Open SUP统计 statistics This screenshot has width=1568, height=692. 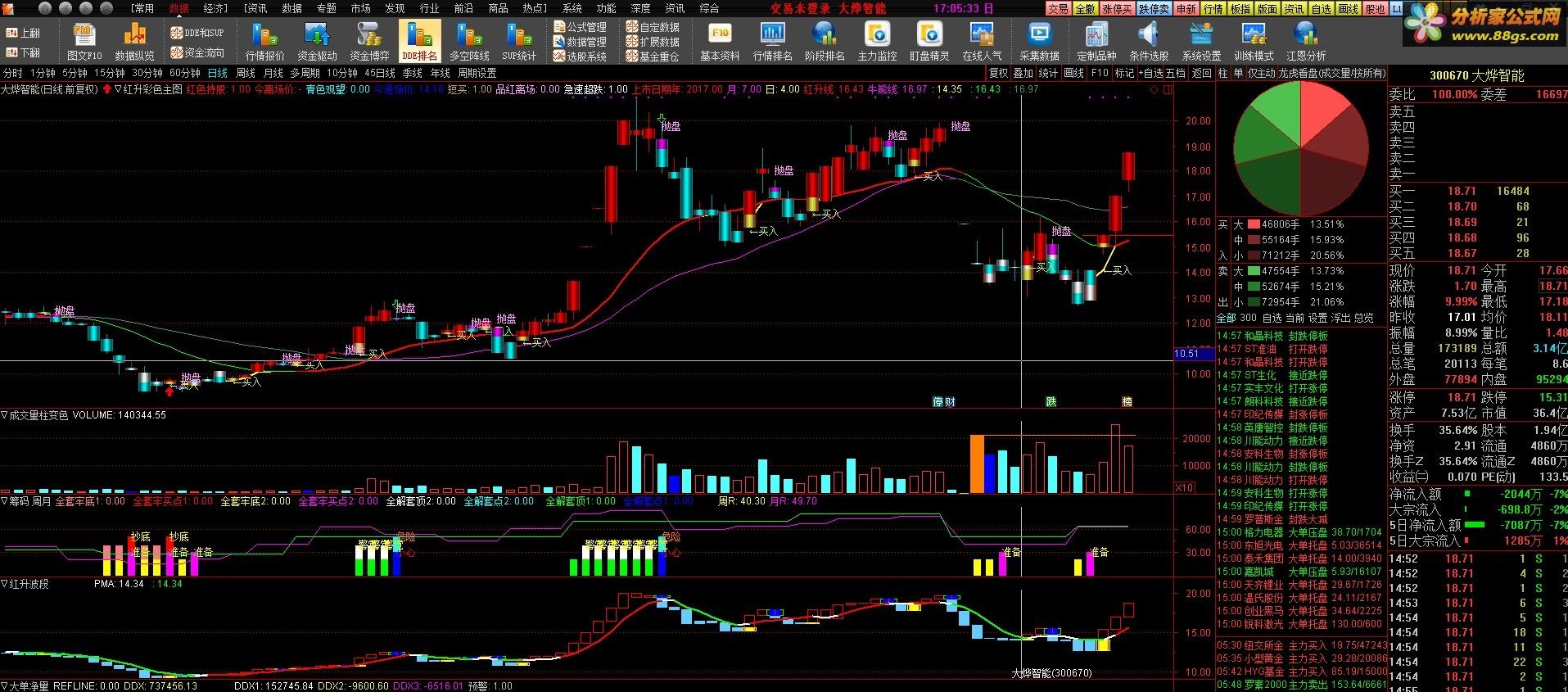coord(519,42)
